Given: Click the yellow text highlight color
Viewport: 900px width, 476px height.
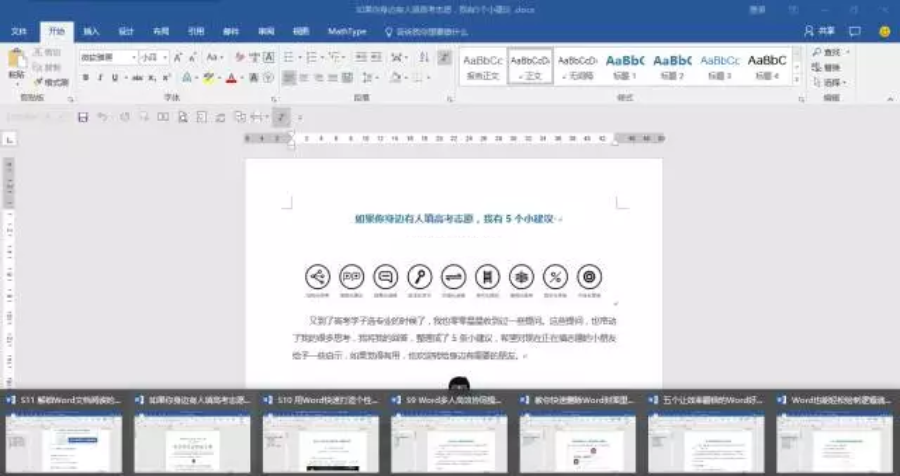Looking at the screenshot, I should 208,78.
